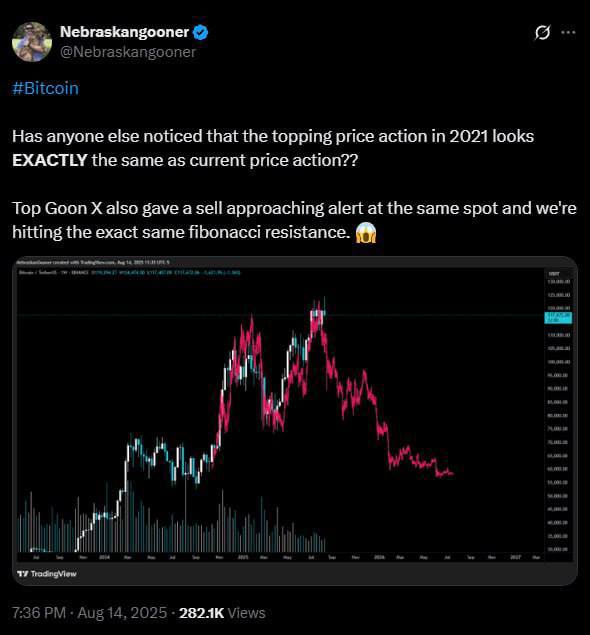590x635 pixels.
Task: Click the 2025 label on time axis
Action: [243, 557]
